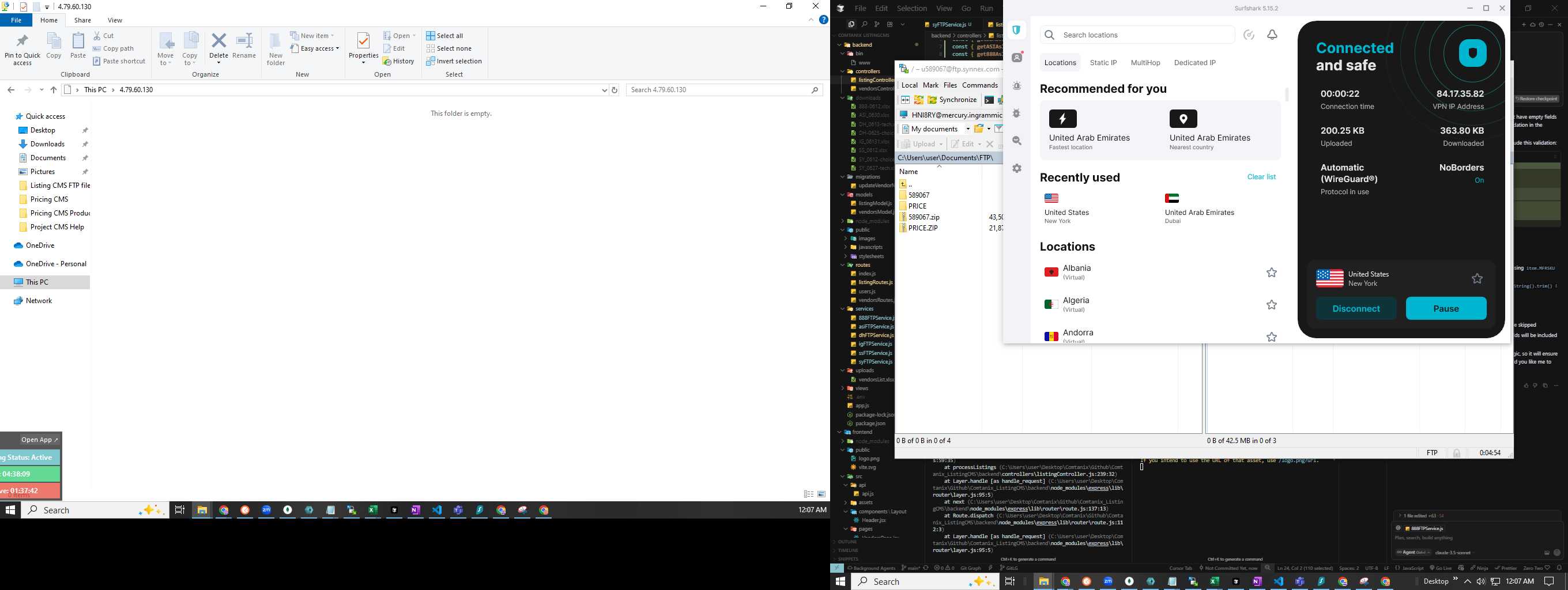
Task: Open the View ribbon tab in Explorer
Action: 115,20
